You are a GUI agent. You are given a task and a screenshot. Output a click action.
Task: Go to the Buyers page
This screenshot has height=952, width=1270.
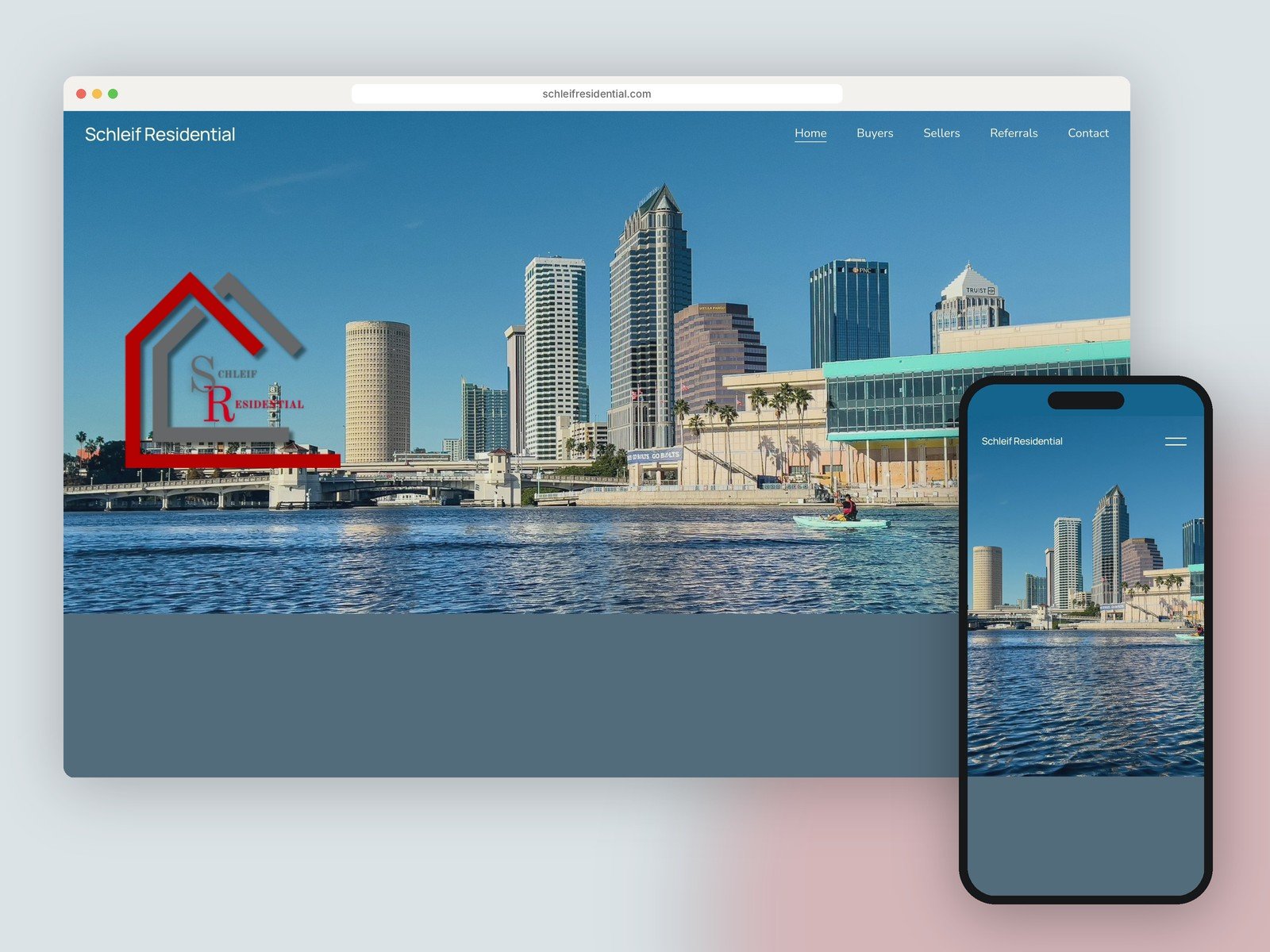[x=875, y=133]
